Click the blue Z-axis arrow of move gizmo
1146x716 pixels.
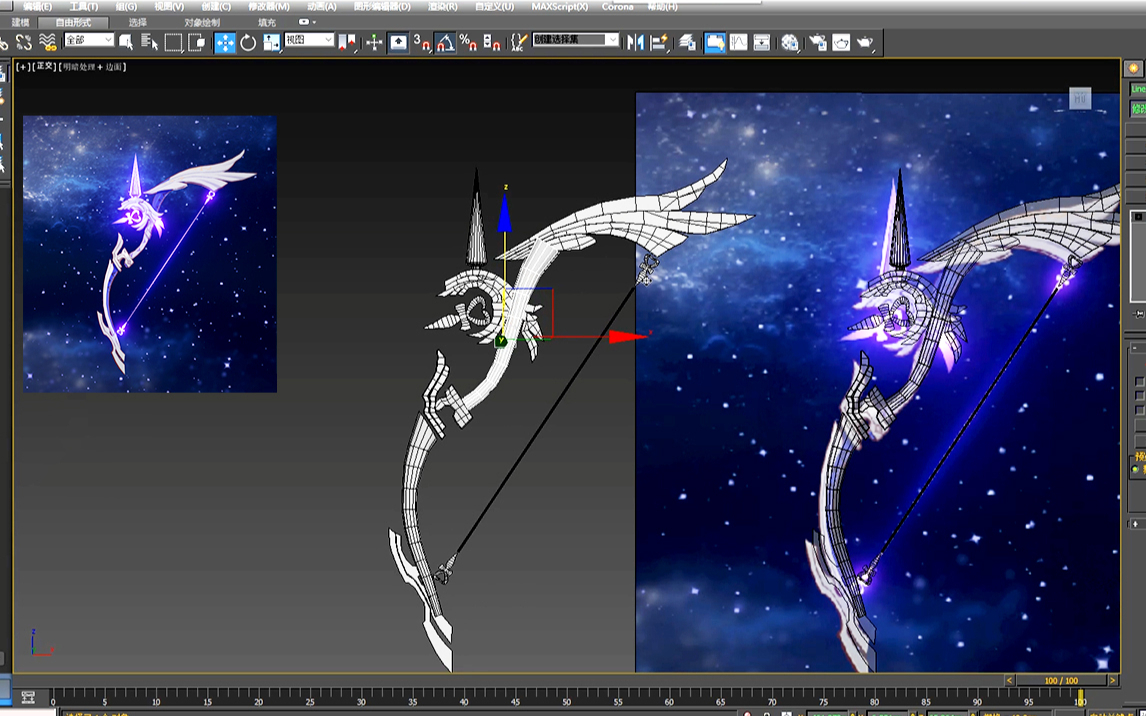(x=504, y=214)
